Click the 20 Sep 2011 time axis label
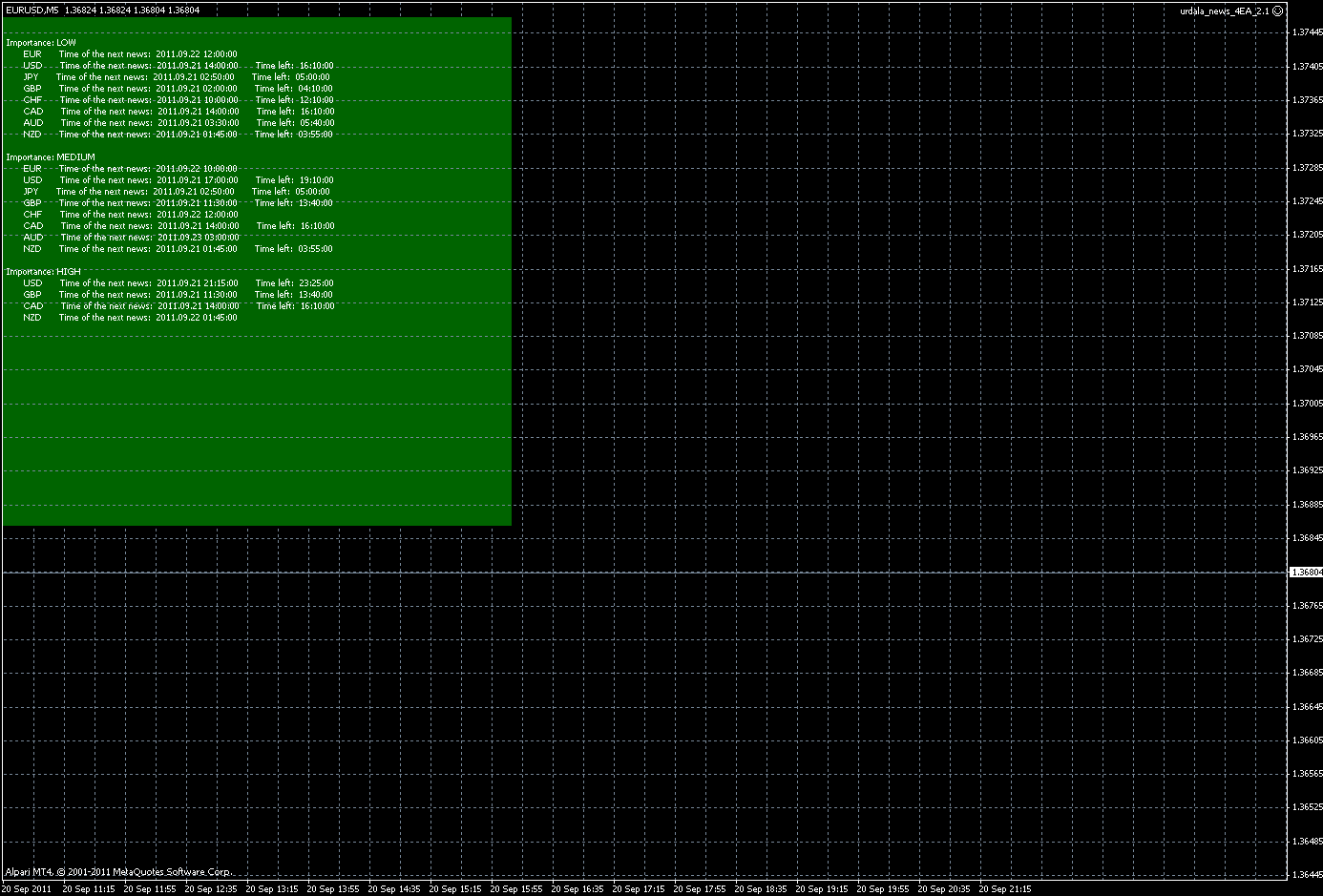The height and width of the screenshot is (896, 1323). tap(27, 889)
